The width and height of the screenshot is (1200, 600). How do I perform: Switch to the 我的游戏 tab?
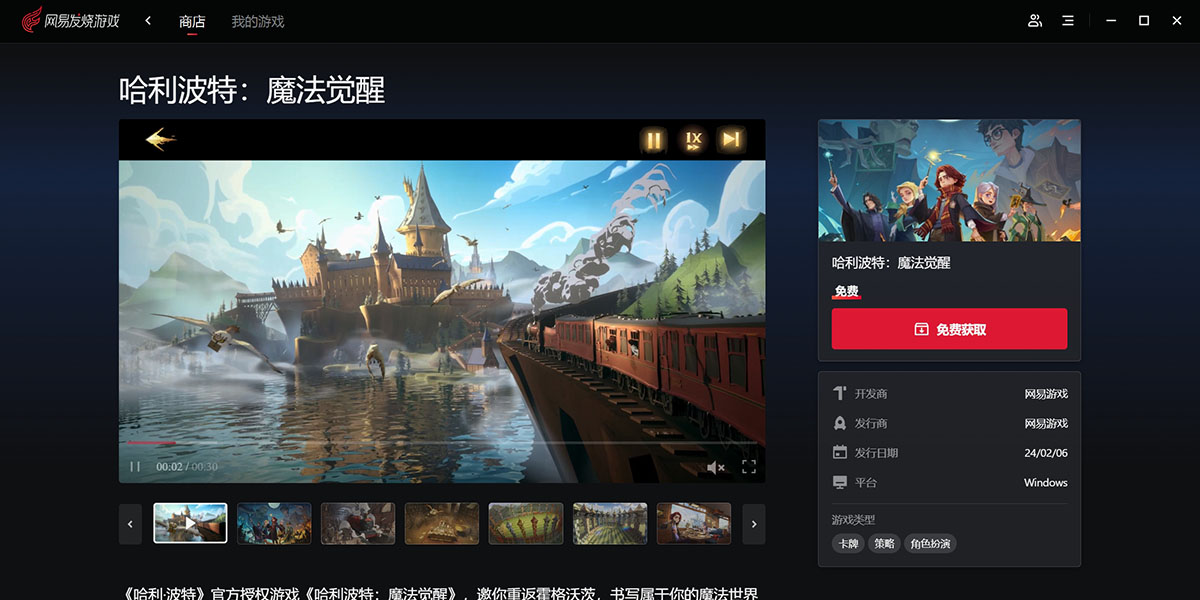click(258, 21)
